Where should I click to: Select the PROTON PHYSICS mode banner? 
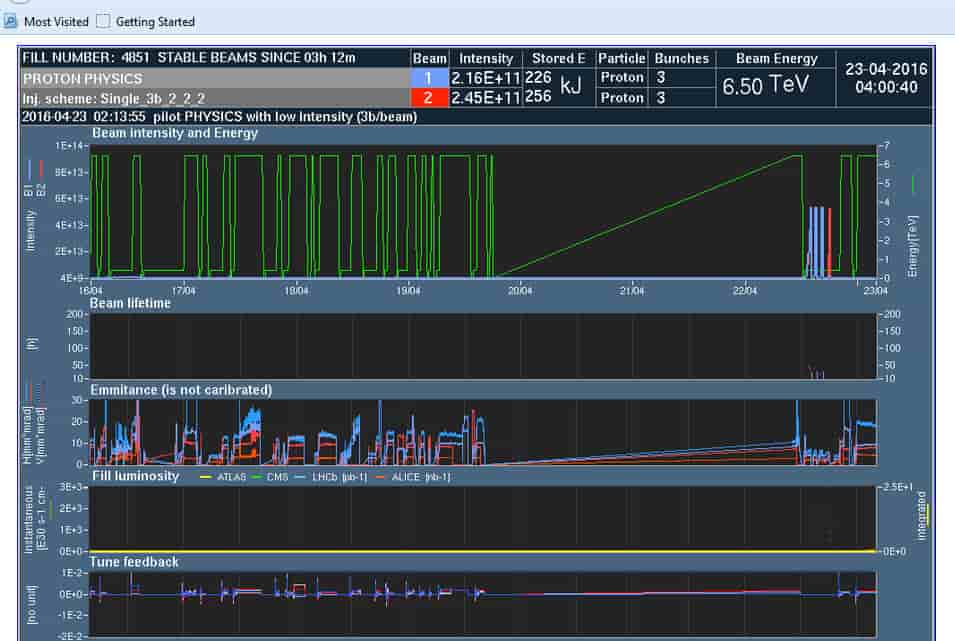pyautogui.click(x=216, y=79)
